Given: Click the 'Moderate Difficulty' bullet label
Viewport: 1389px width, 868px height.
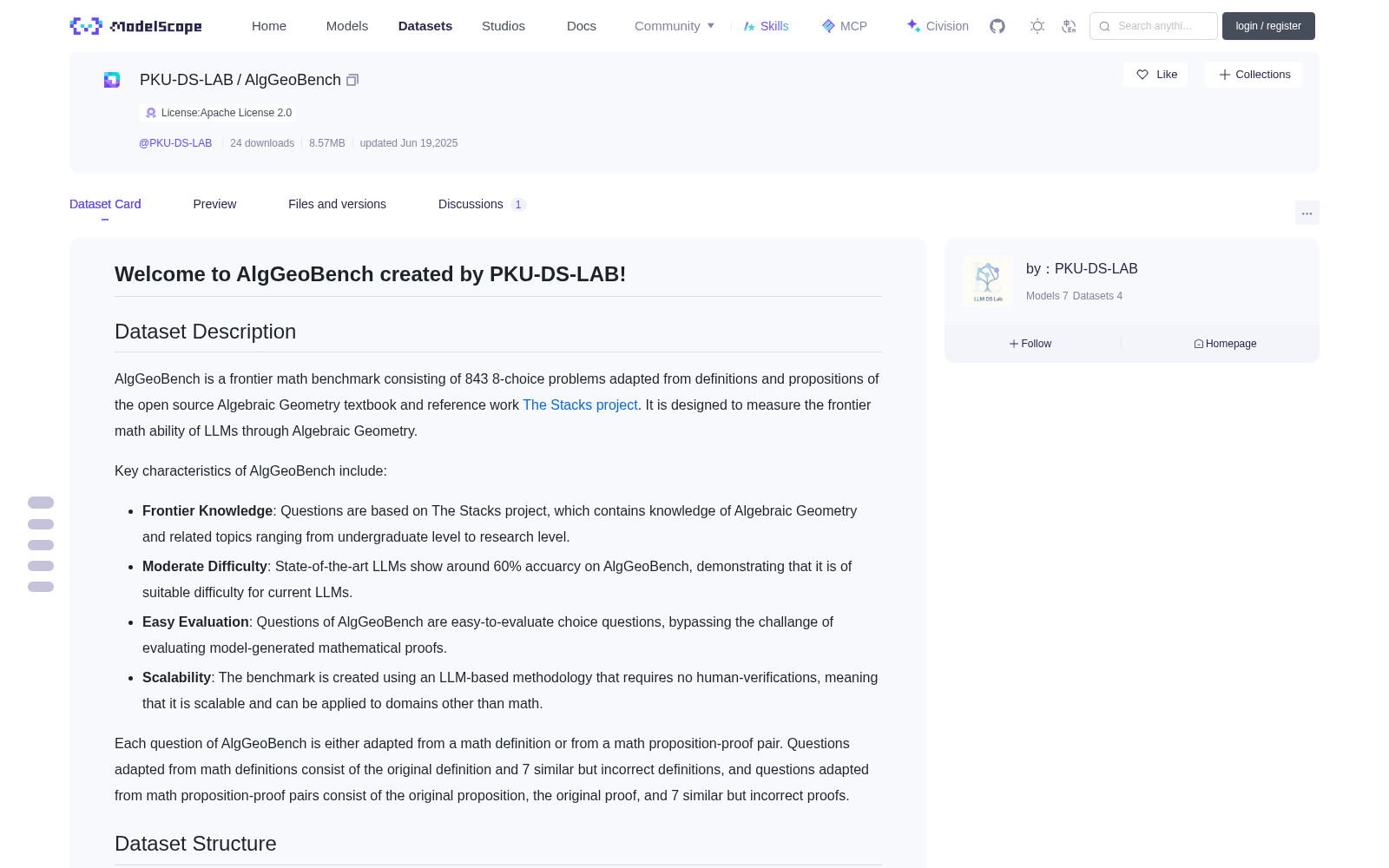Looking at the screenshot, I should pyautogui.click(x=205, y=567).
